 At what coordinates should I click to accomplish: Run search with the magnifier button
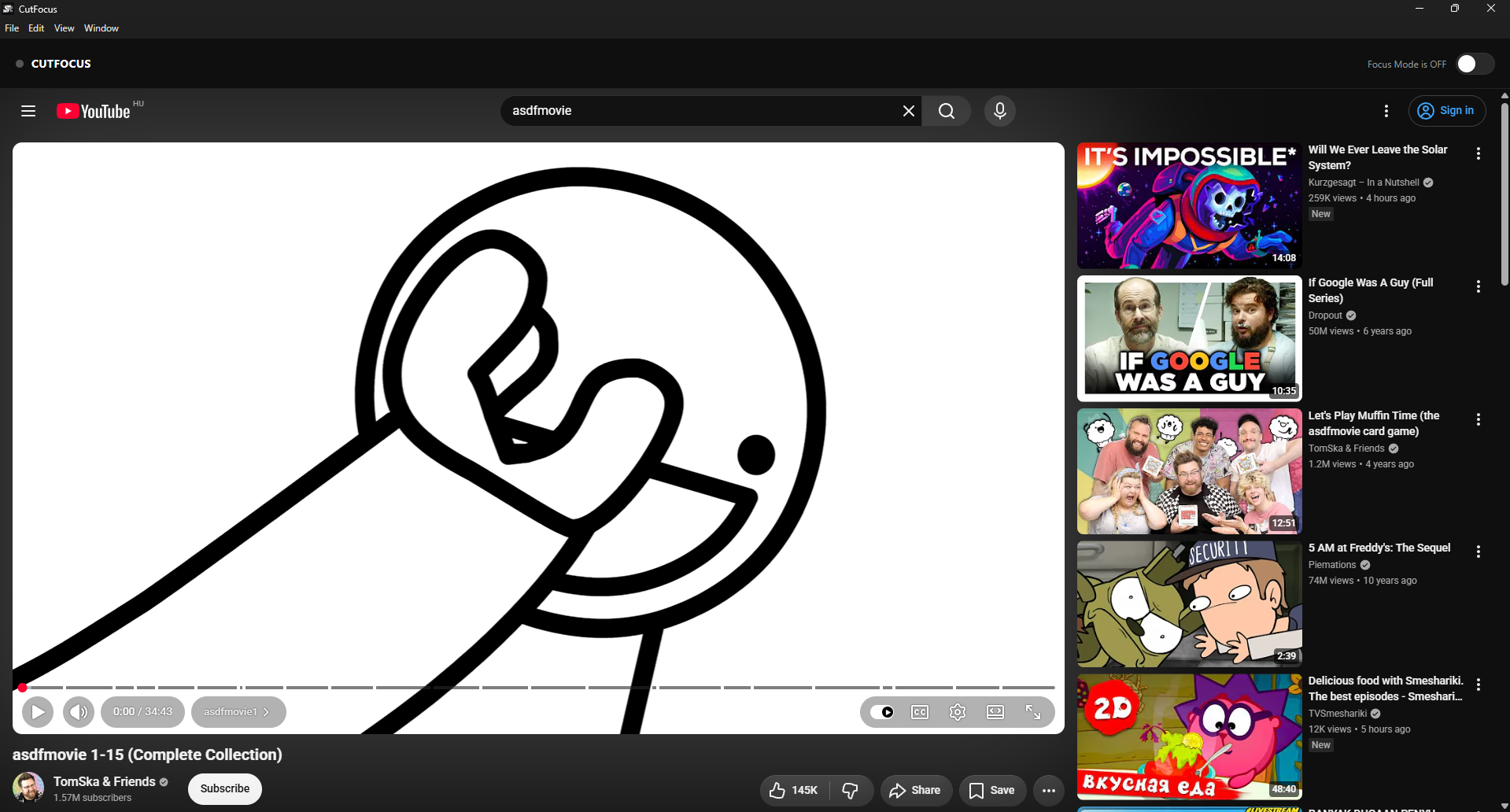click(x=947, y=111)
